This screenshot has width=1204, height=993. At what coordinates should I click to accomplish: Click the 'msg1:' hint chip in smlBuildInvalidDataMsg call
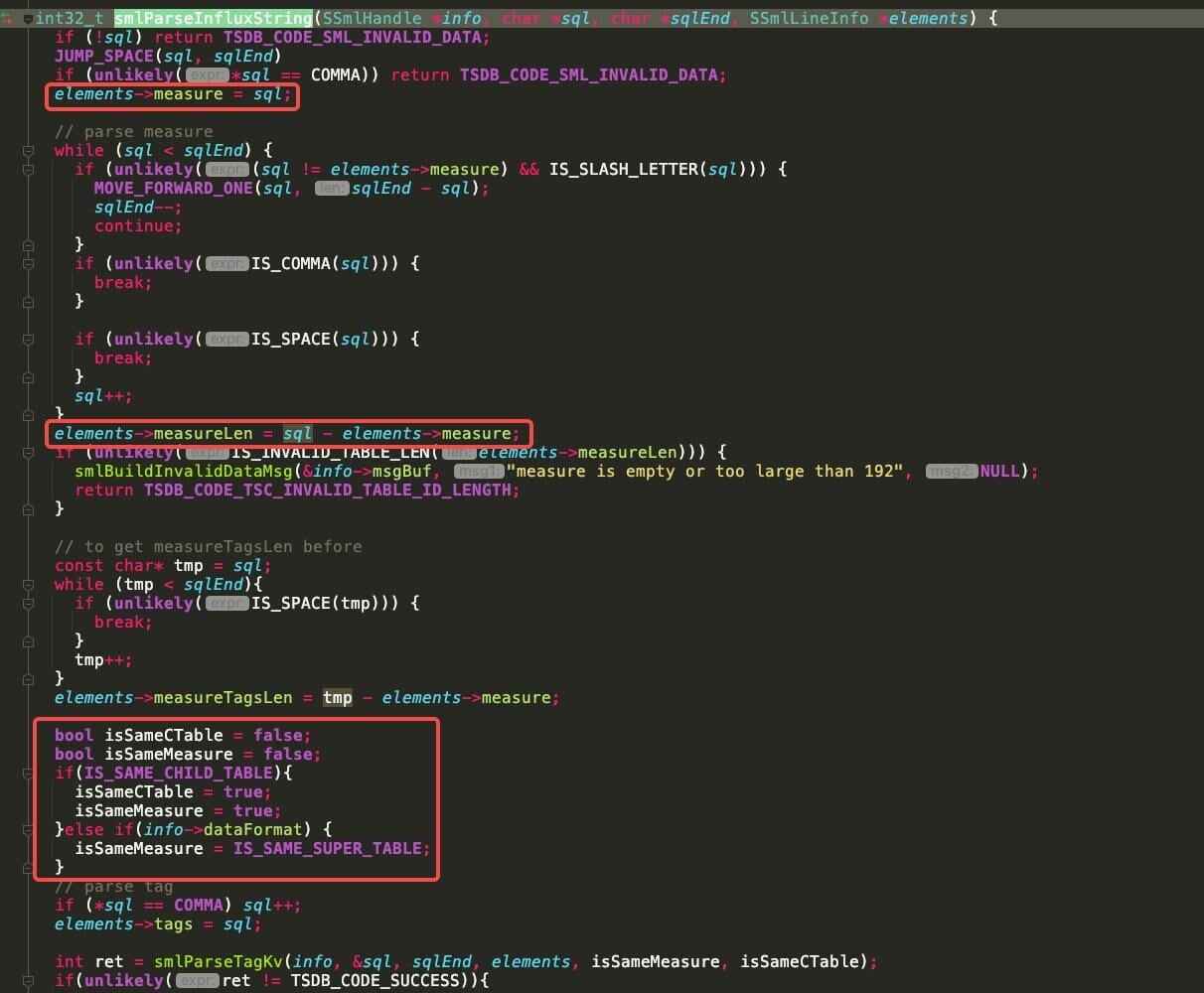[x=478, y=471]
